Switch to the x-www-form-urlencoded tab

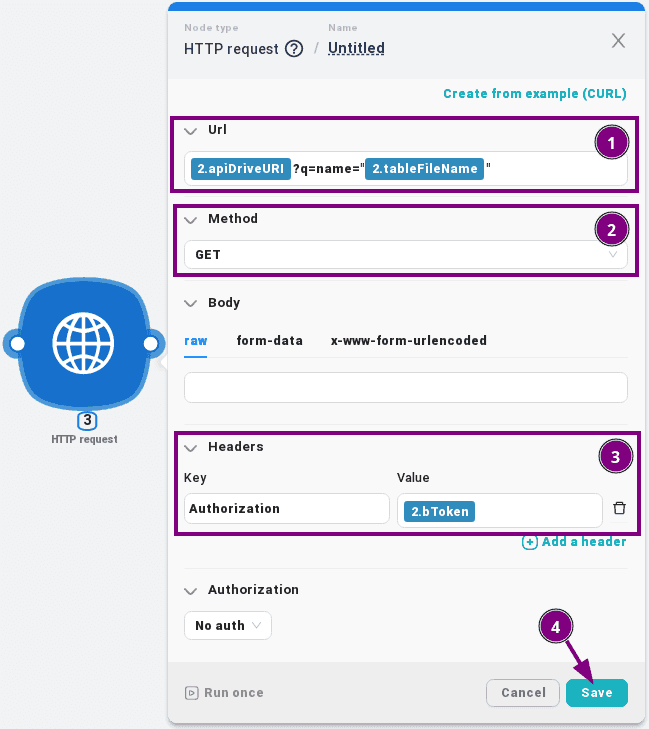click(408, 340)
